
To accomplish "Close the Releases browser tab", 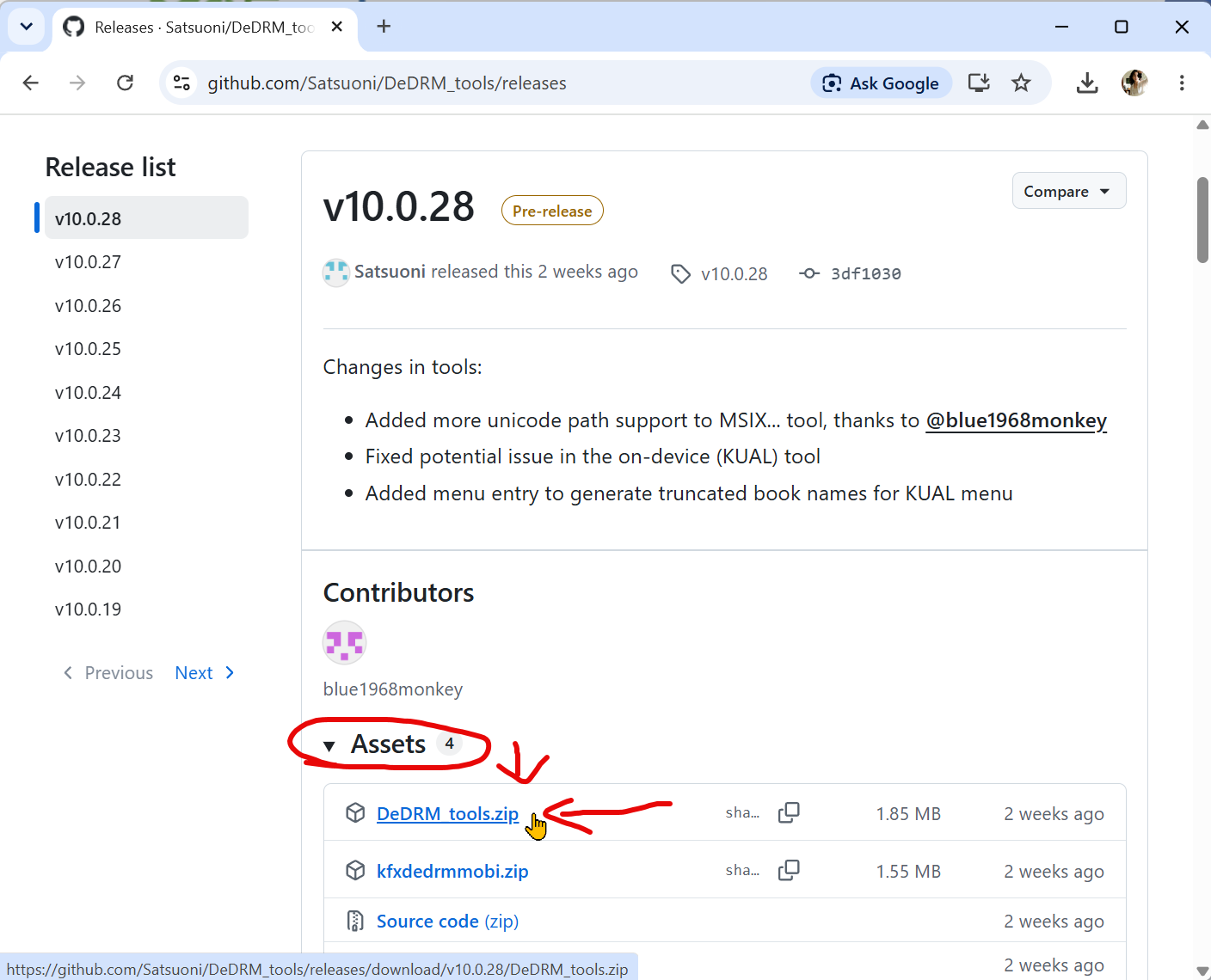I will tap(337, 27).
